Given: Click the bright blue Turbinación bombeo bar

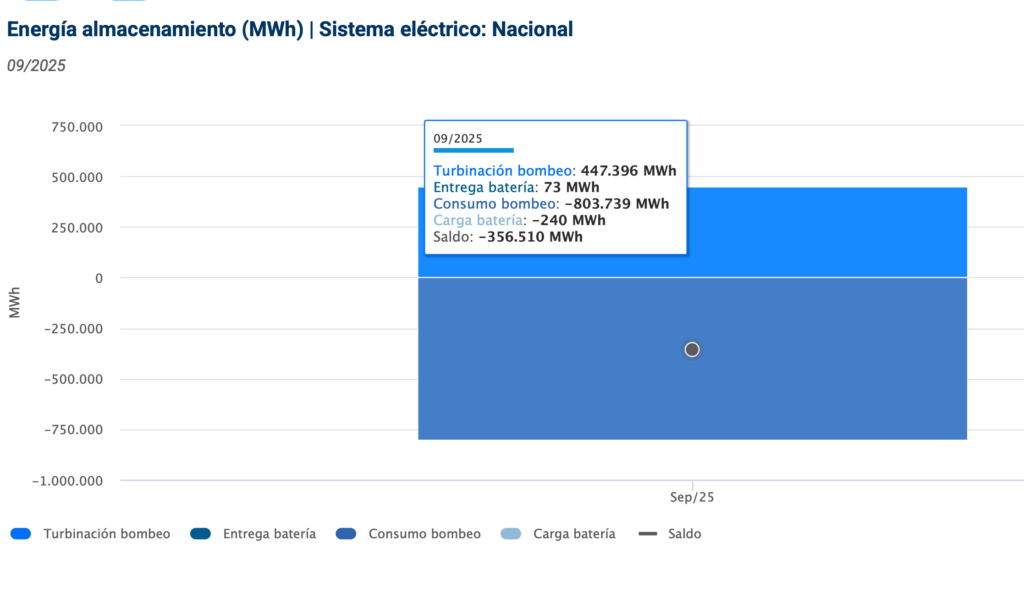Looking at the screenshot, I should point(820,232).
